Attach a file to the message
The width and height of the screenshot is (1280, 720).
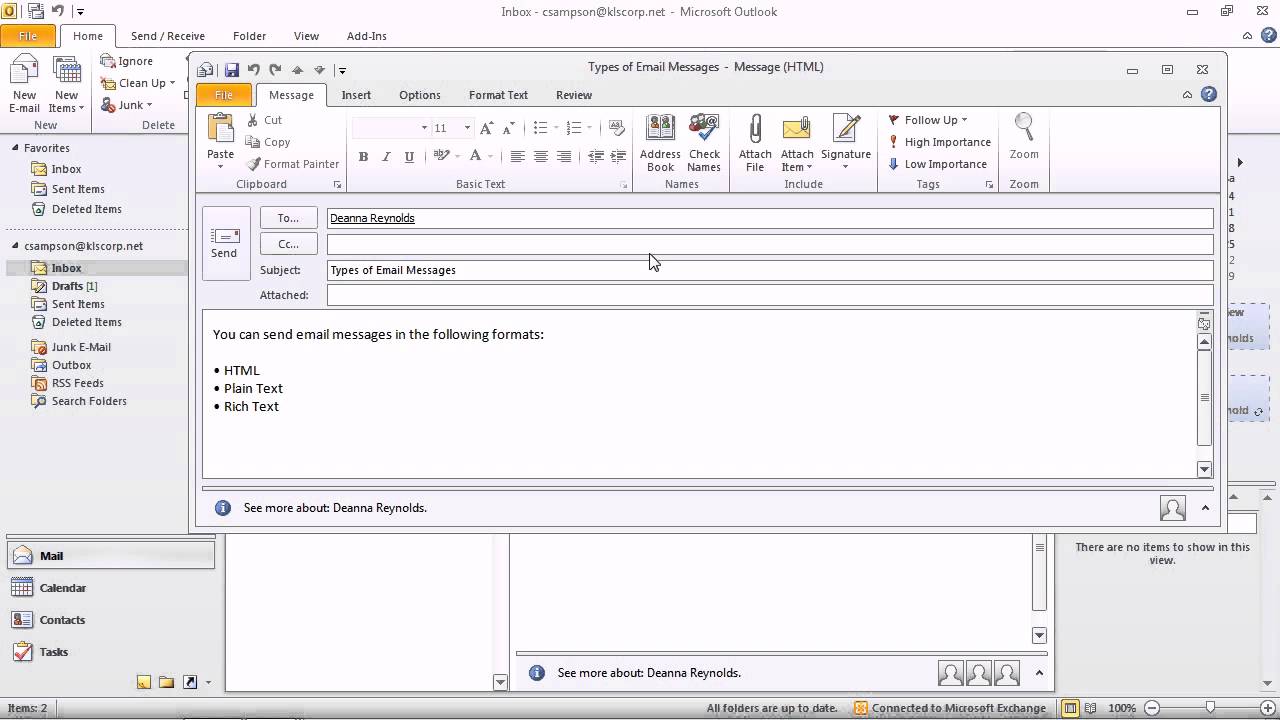[x=755, y=143]
